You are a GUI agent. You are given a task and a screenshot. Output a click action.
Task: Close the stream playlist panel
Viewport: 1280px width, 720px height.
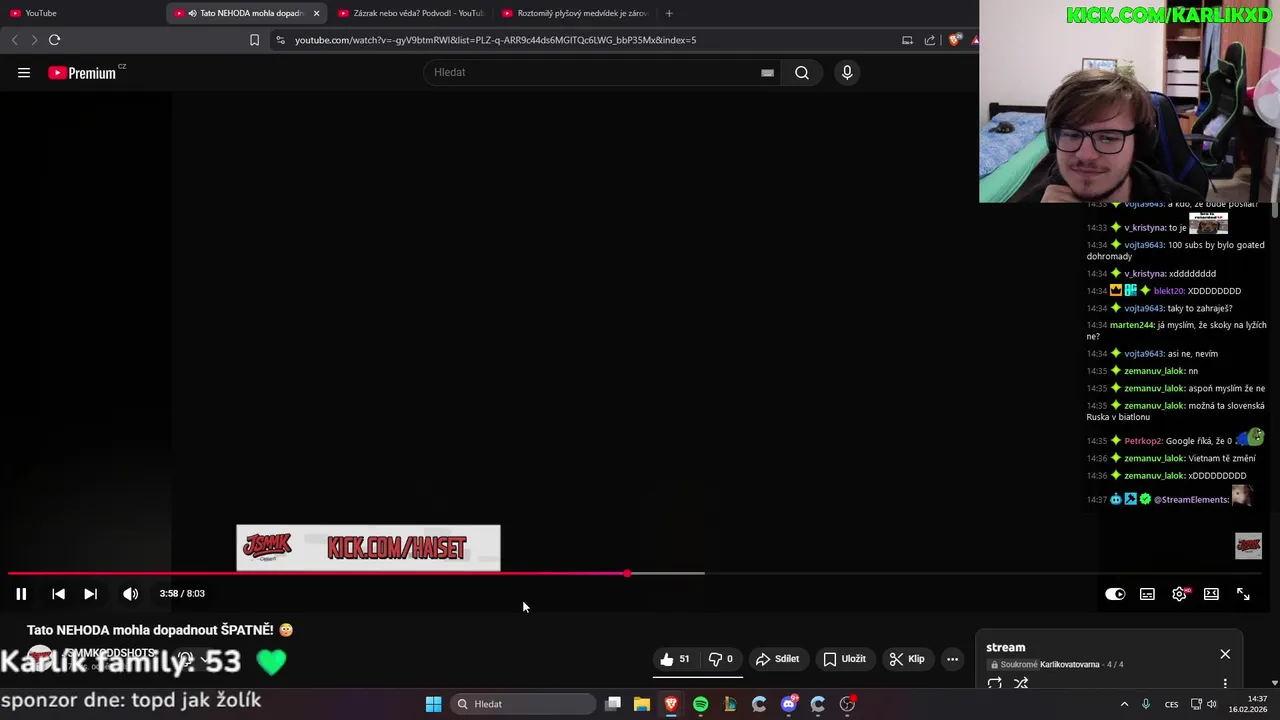[x=1225, y=654]
